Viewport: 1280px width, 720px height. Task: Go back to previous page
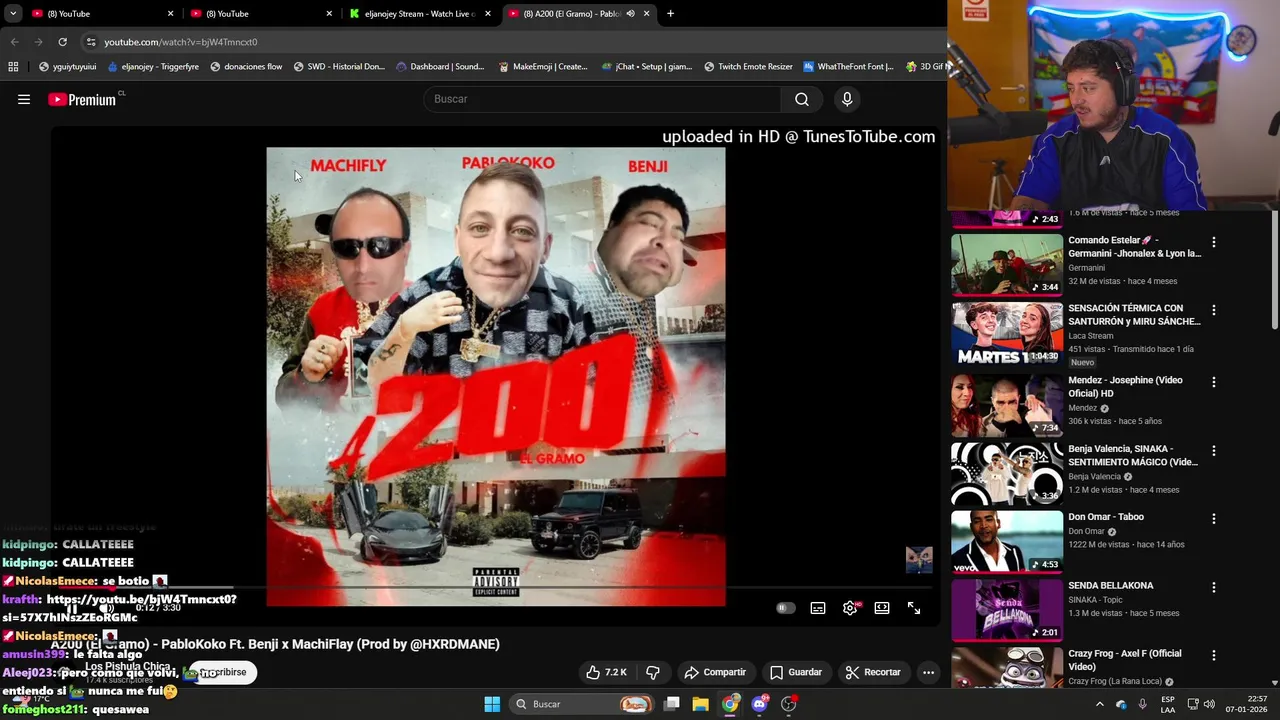click(14, 42)
